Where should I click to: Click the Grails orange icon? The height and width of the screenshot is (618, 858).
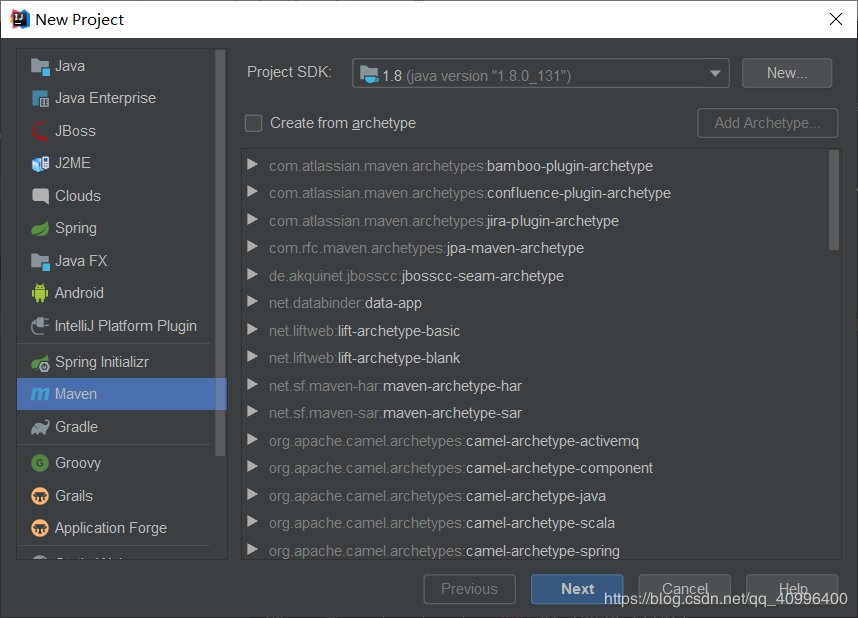point(40,496)
